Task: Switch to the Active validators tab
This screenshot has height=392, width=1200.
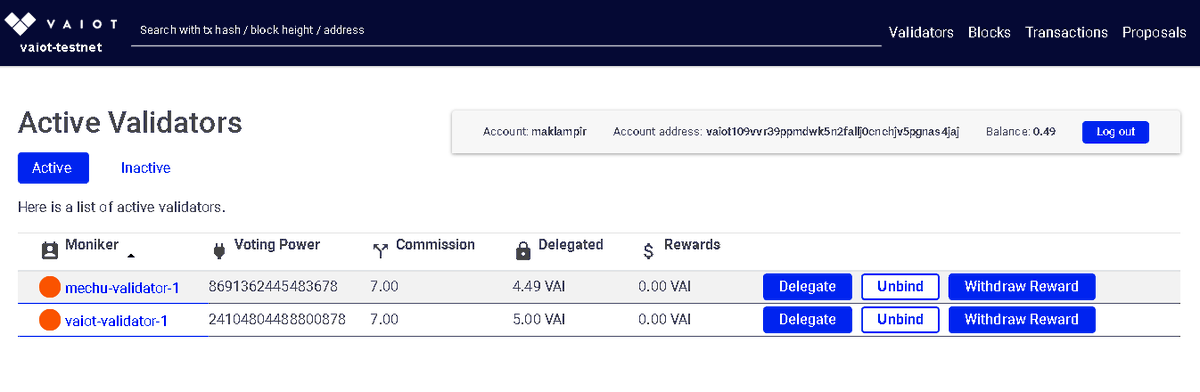Action: tap(53, 168)
